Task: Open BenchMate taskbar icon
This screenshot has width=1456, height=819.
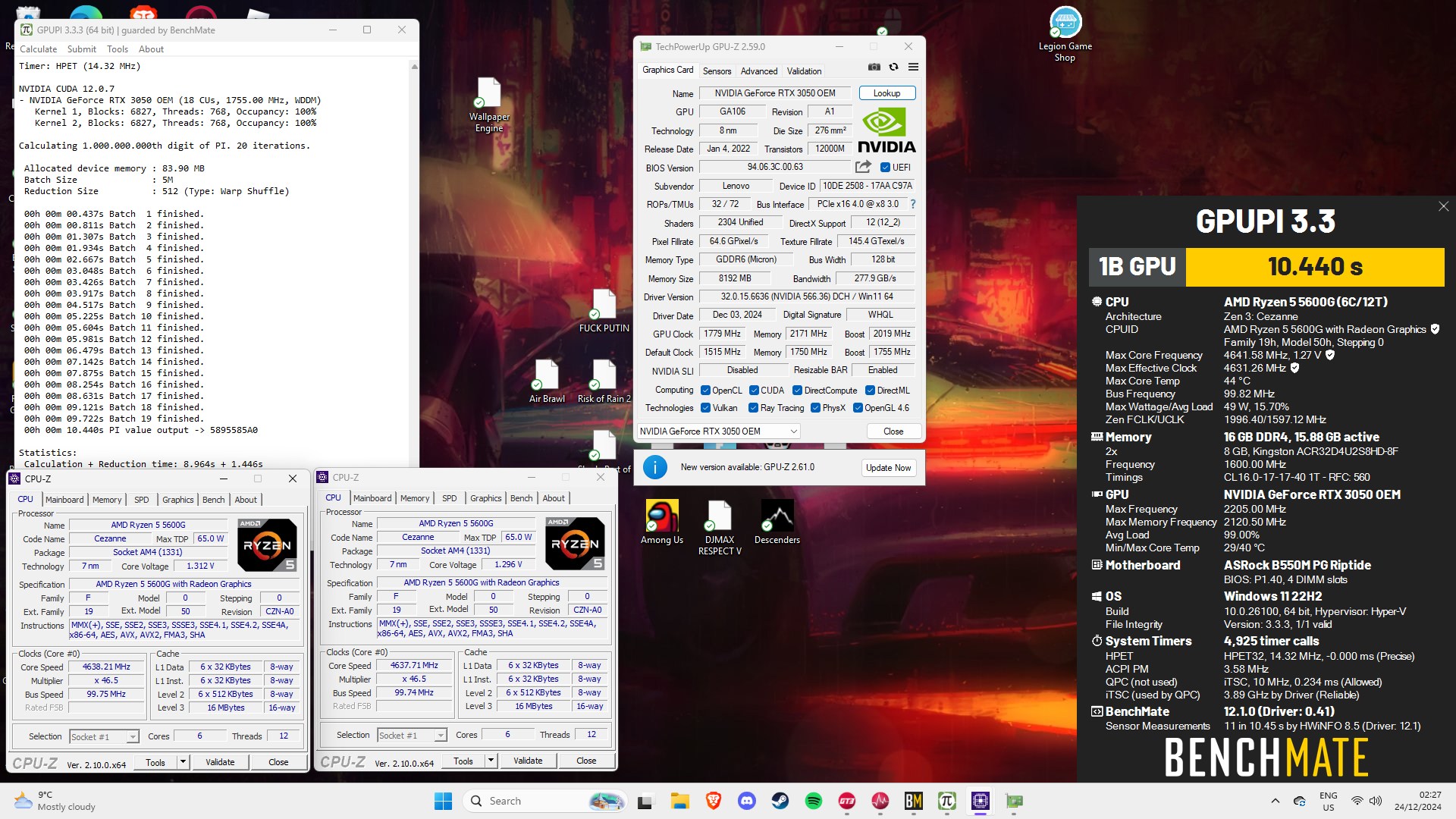Action: click(x=914, y=801)
